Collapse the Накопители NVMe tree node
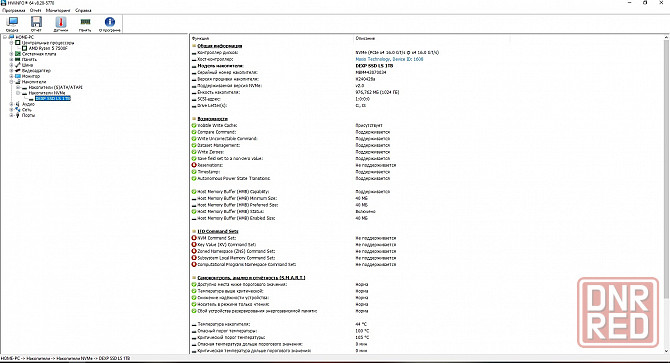 tap(18, 93)
